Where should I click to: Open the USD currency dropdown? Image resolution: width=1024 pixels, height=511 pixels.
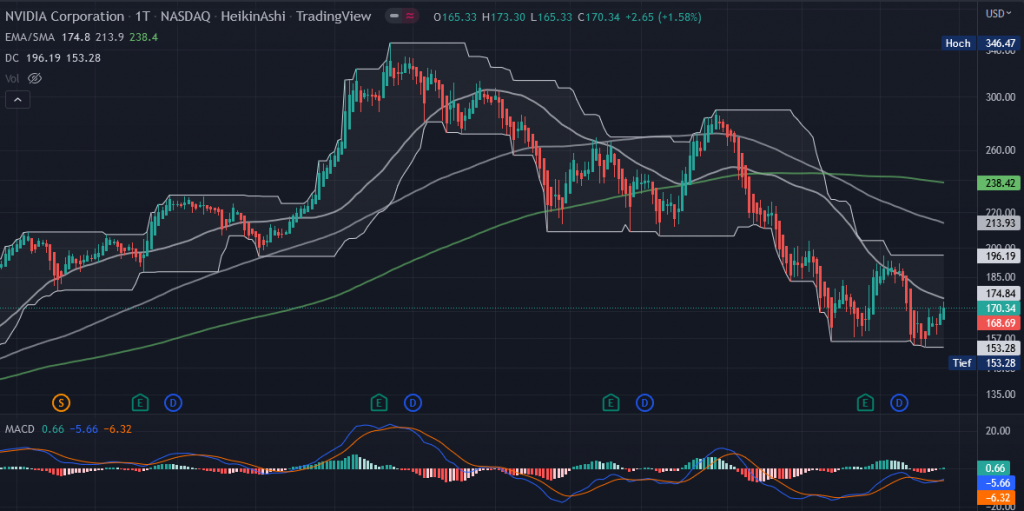tap(999, 12)
